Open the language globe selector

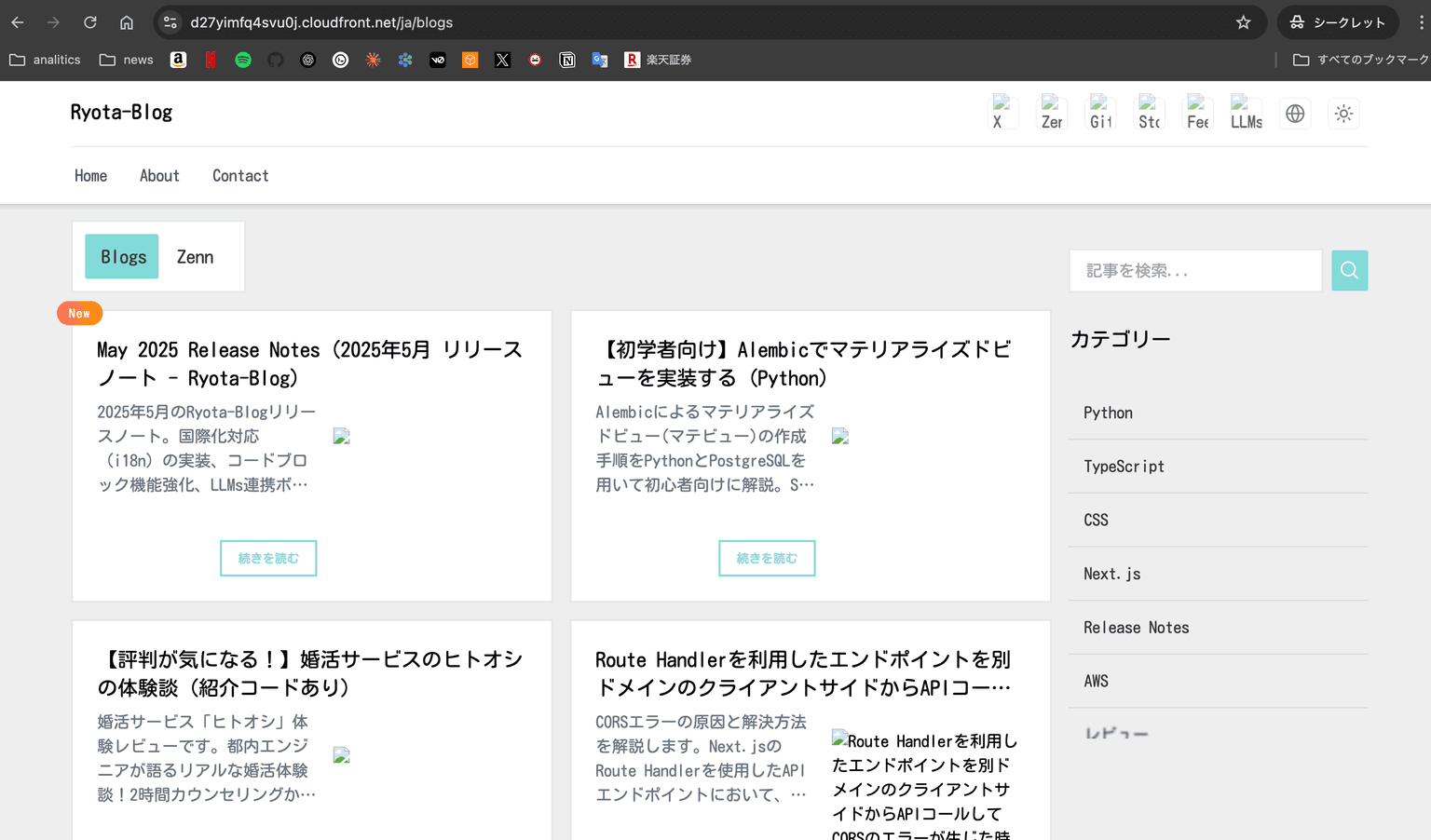coord(1295,114)
